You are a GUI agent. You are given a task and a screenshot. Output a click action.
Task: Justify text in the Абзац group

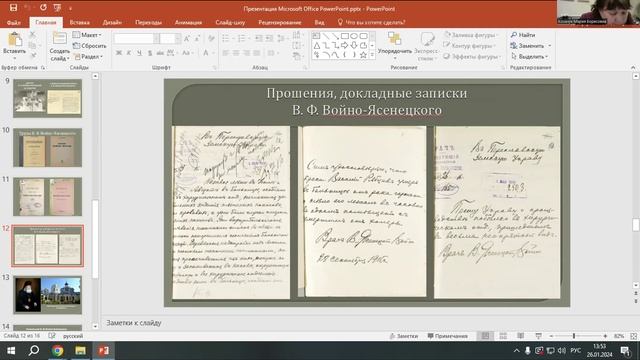[x=256, y=53]
